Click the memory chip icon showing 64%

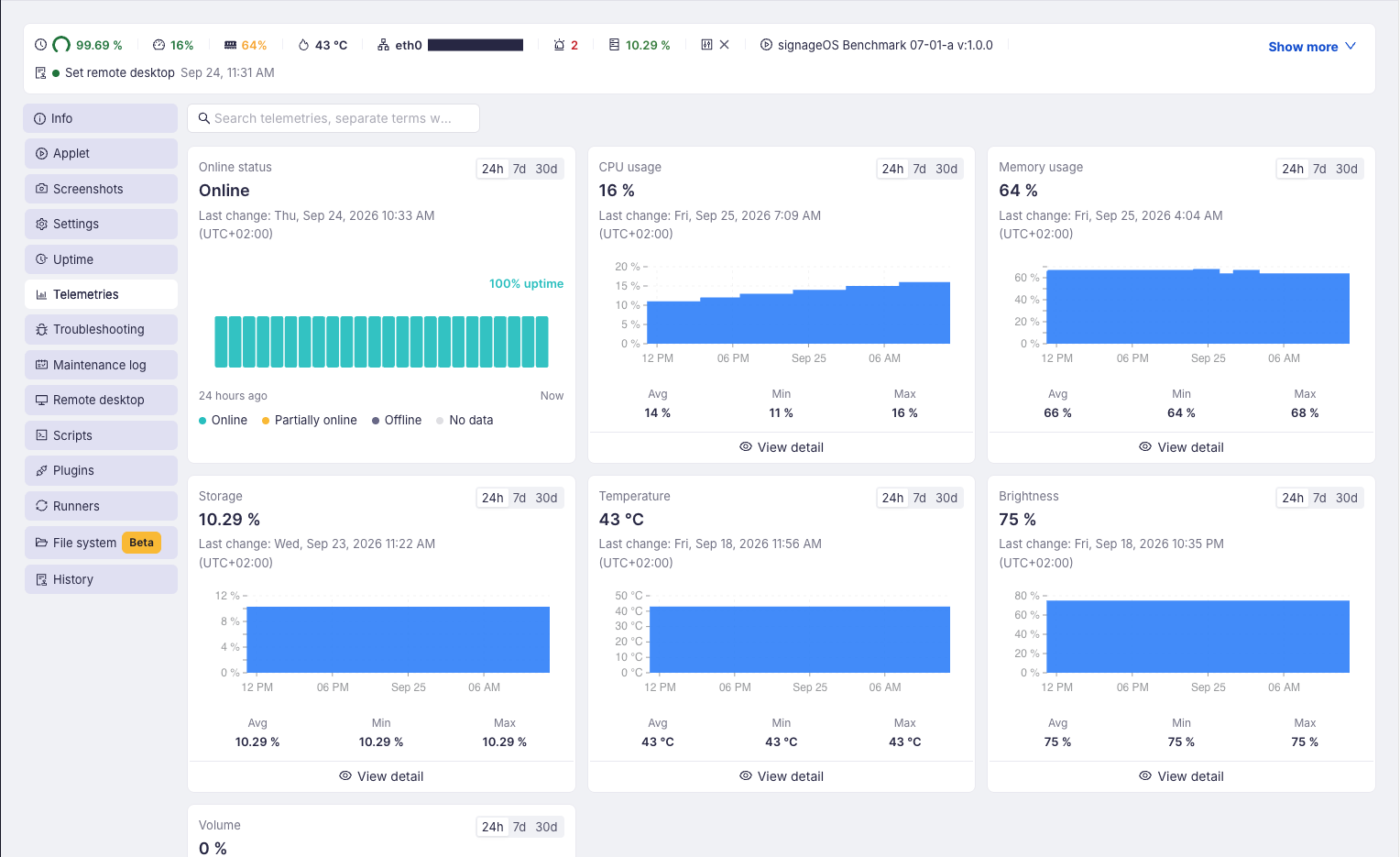tap(231, 45)
